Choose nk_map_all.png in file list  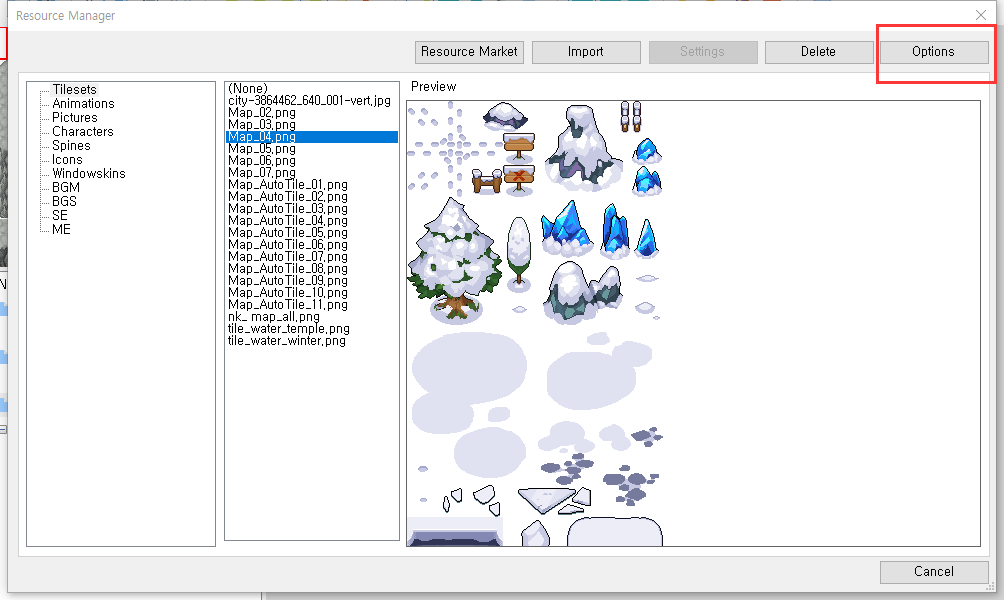[274, 317]
